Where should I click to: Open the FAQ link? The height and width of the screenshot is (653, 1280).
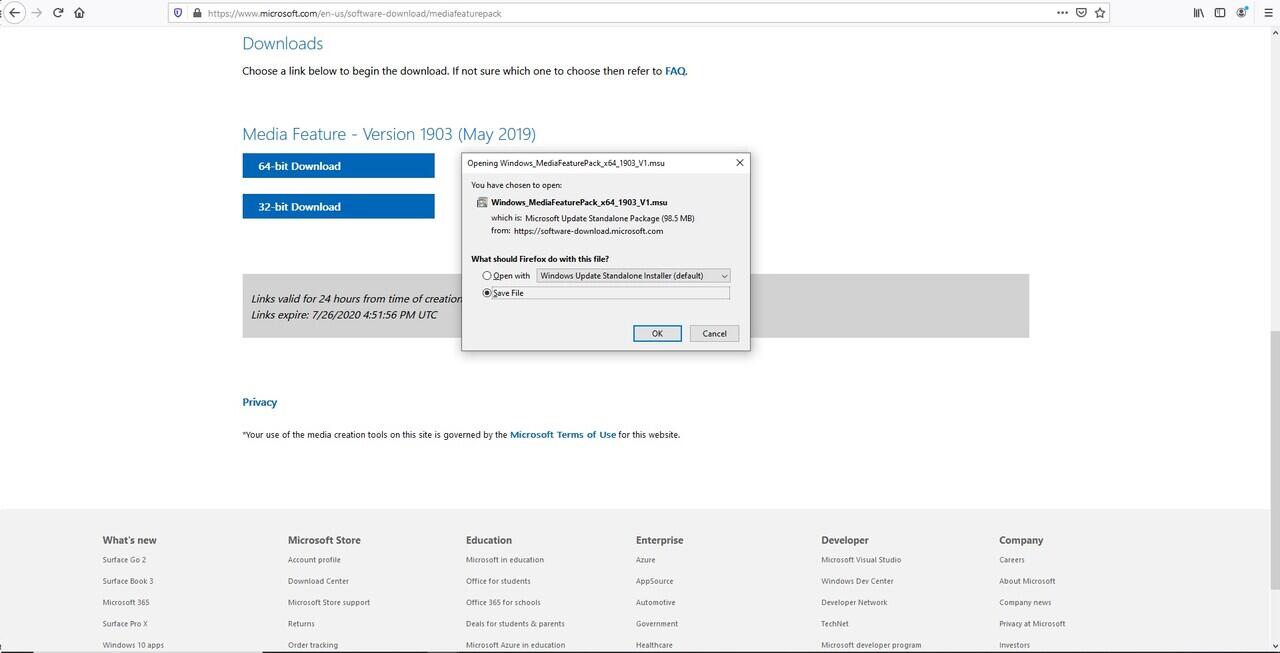point(675,71)
